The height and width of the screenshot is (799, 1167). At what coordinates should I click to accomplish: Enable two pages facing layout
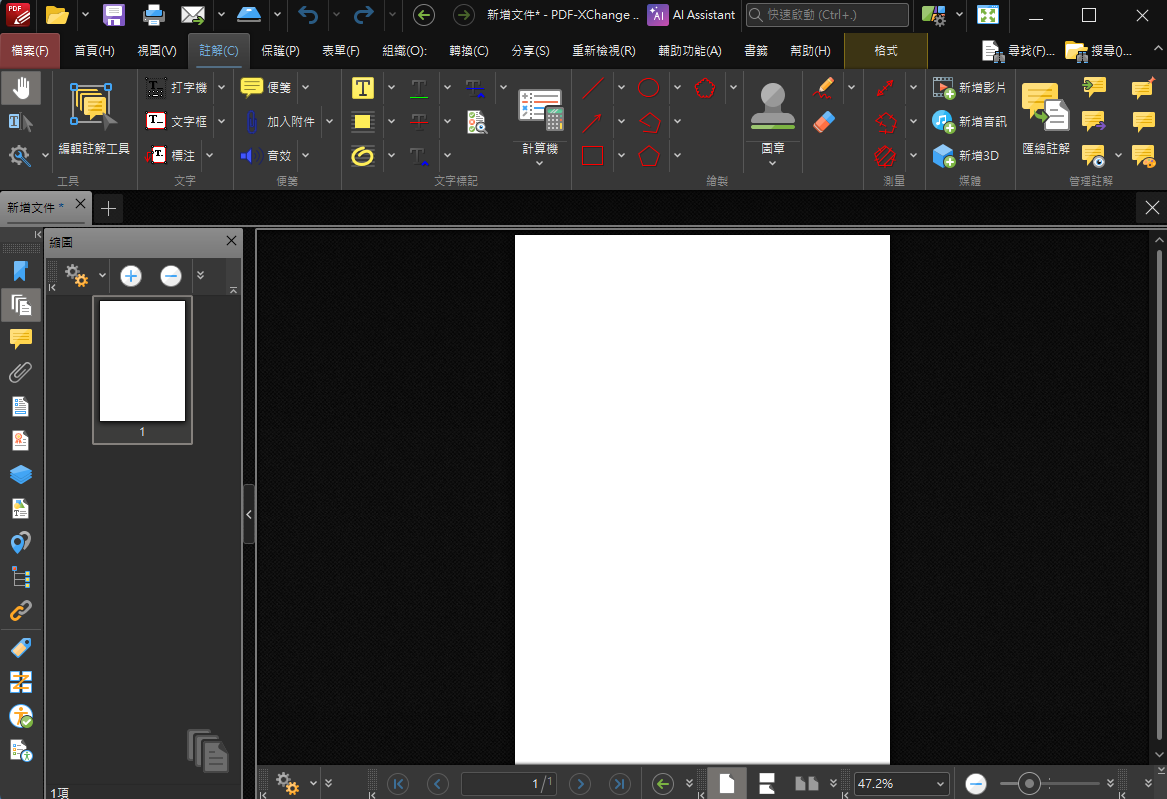tap(807, 783)
